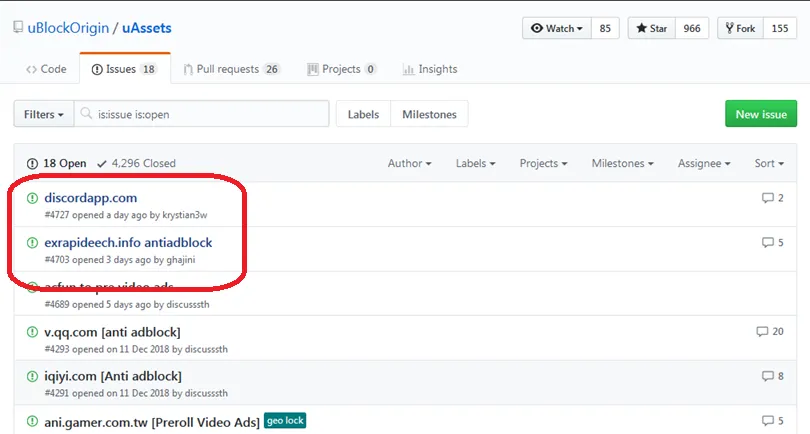Image resolution: width=810 pixels, height=434 pixels.
Task: Open the Filters dropdown
Action: pos(44,115)
